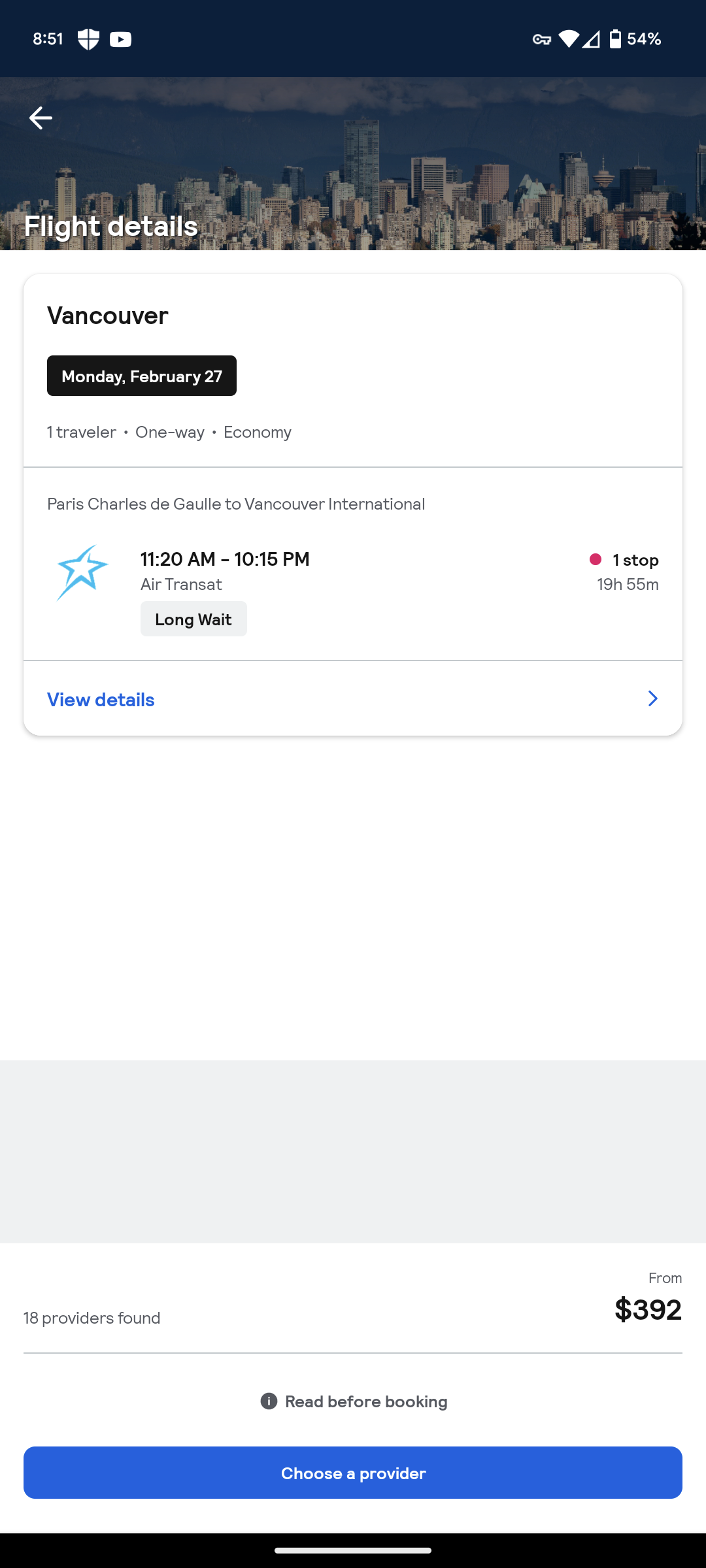Screen dimensions: 706x1568
Task: Tap the Long Wait tag
Action: [x=193, y=619]
